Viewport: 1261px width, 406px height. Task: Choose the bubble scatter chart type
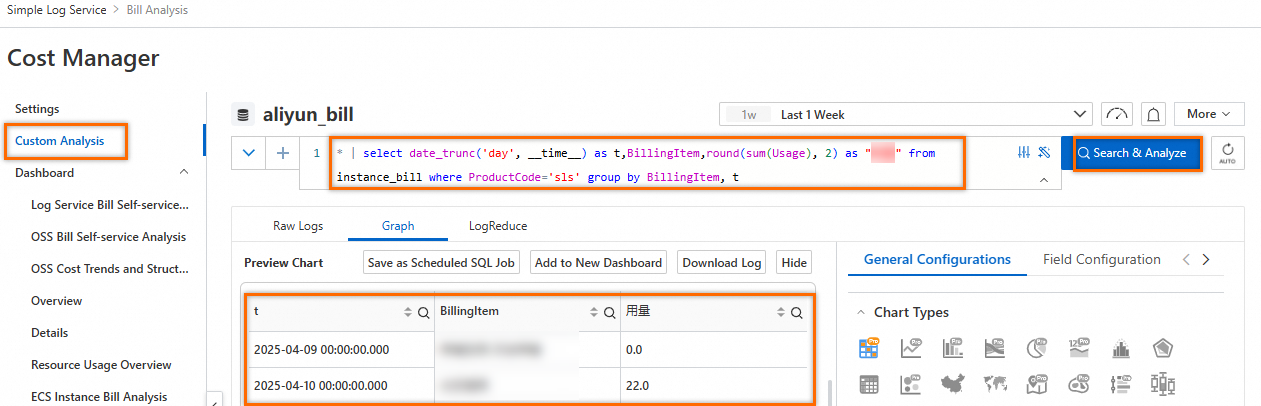click(x=910, y=384)
